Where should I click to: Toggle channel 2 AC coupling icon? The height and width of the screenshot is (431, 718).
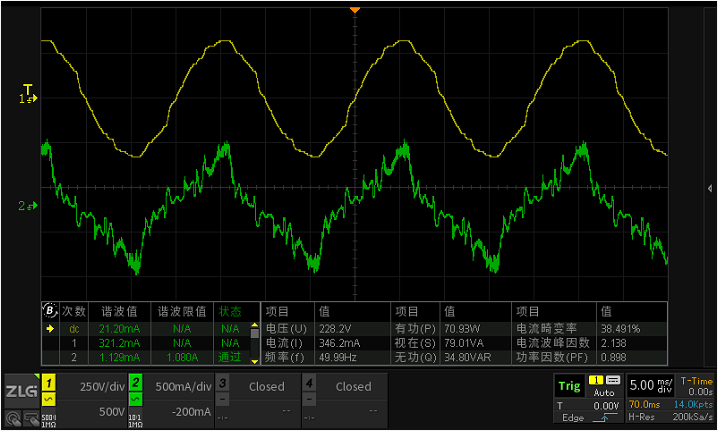click(x=136, y=399)
